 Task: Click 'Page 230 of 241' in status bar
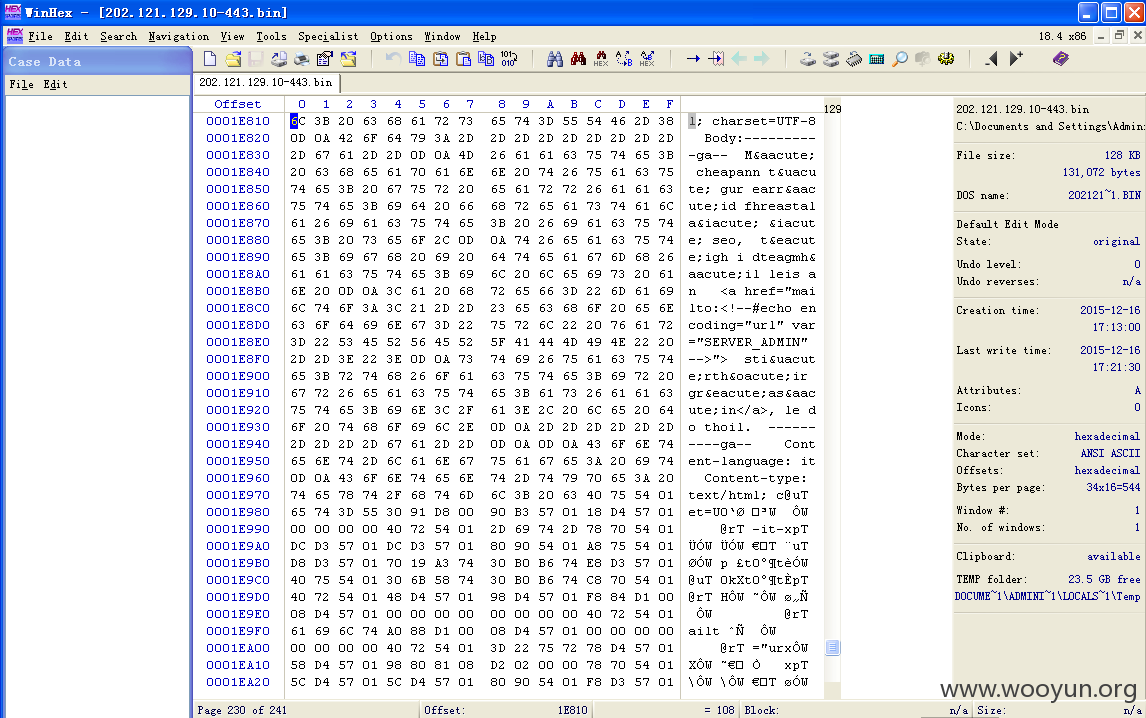[x=242, y=710]
